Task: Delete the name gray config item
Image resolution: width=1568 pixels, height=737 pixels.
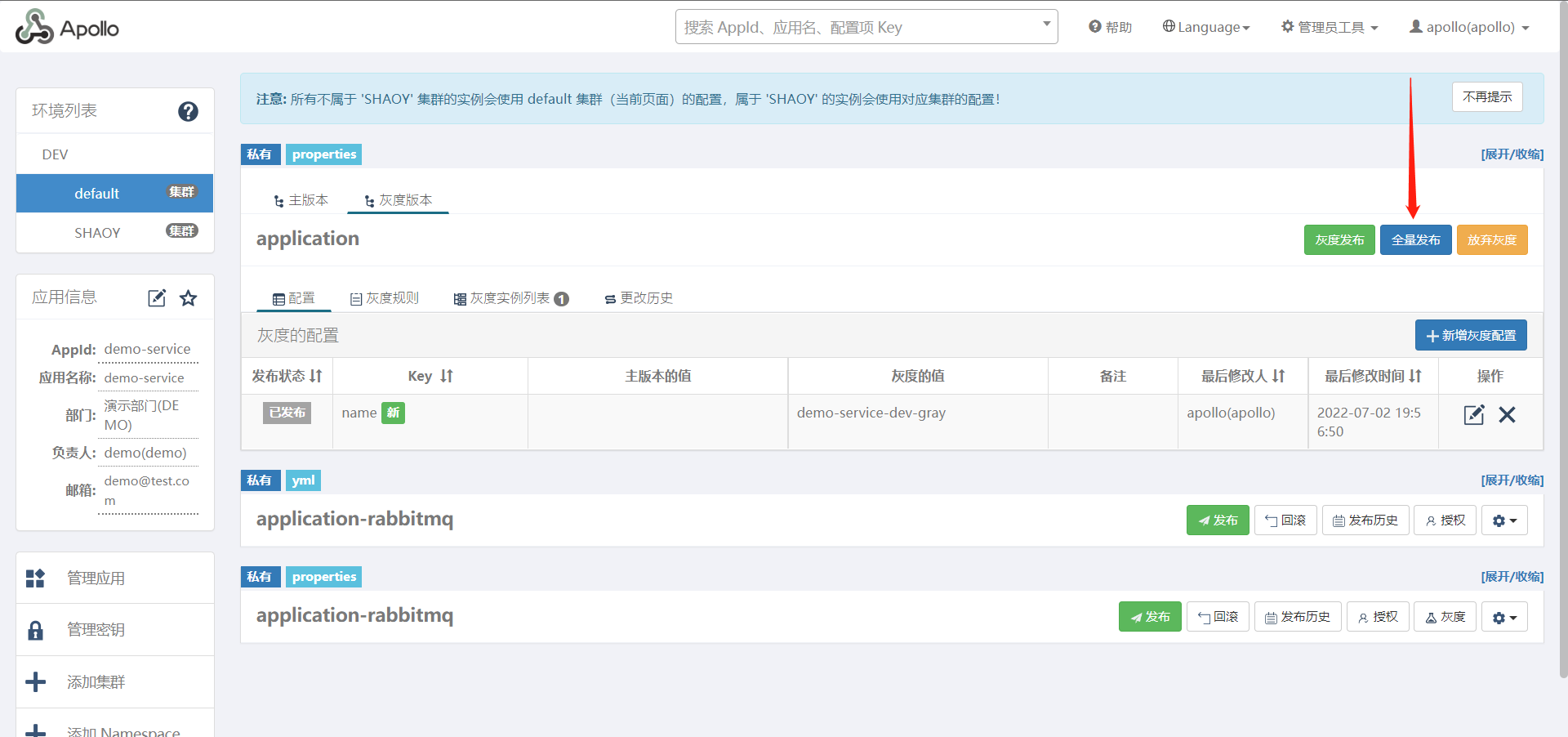Action: click(x=1507, y=414)
